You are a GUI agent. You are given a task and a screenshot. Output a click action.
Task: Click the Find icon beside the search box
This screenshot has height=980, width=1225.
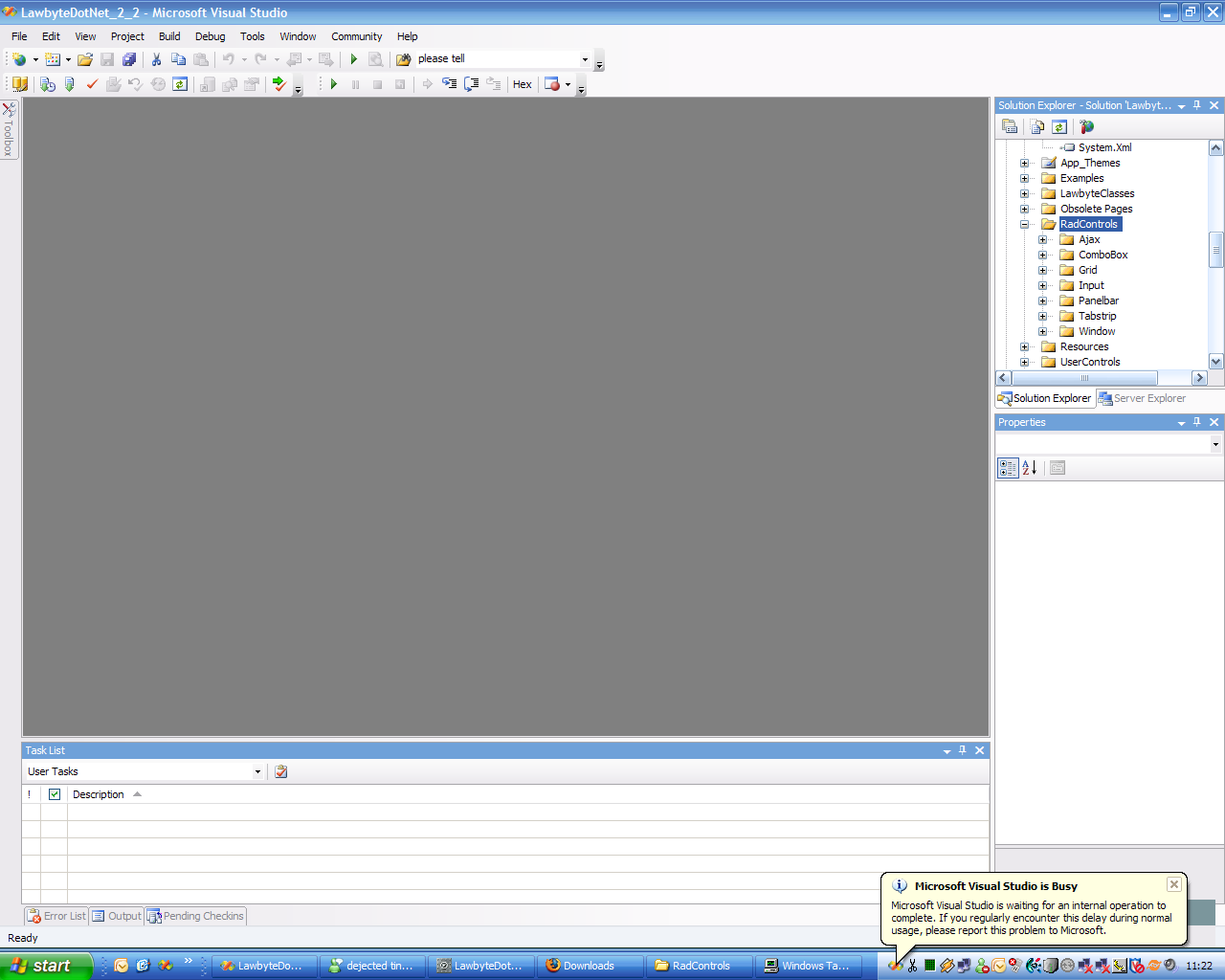click(x=404, y=59)
